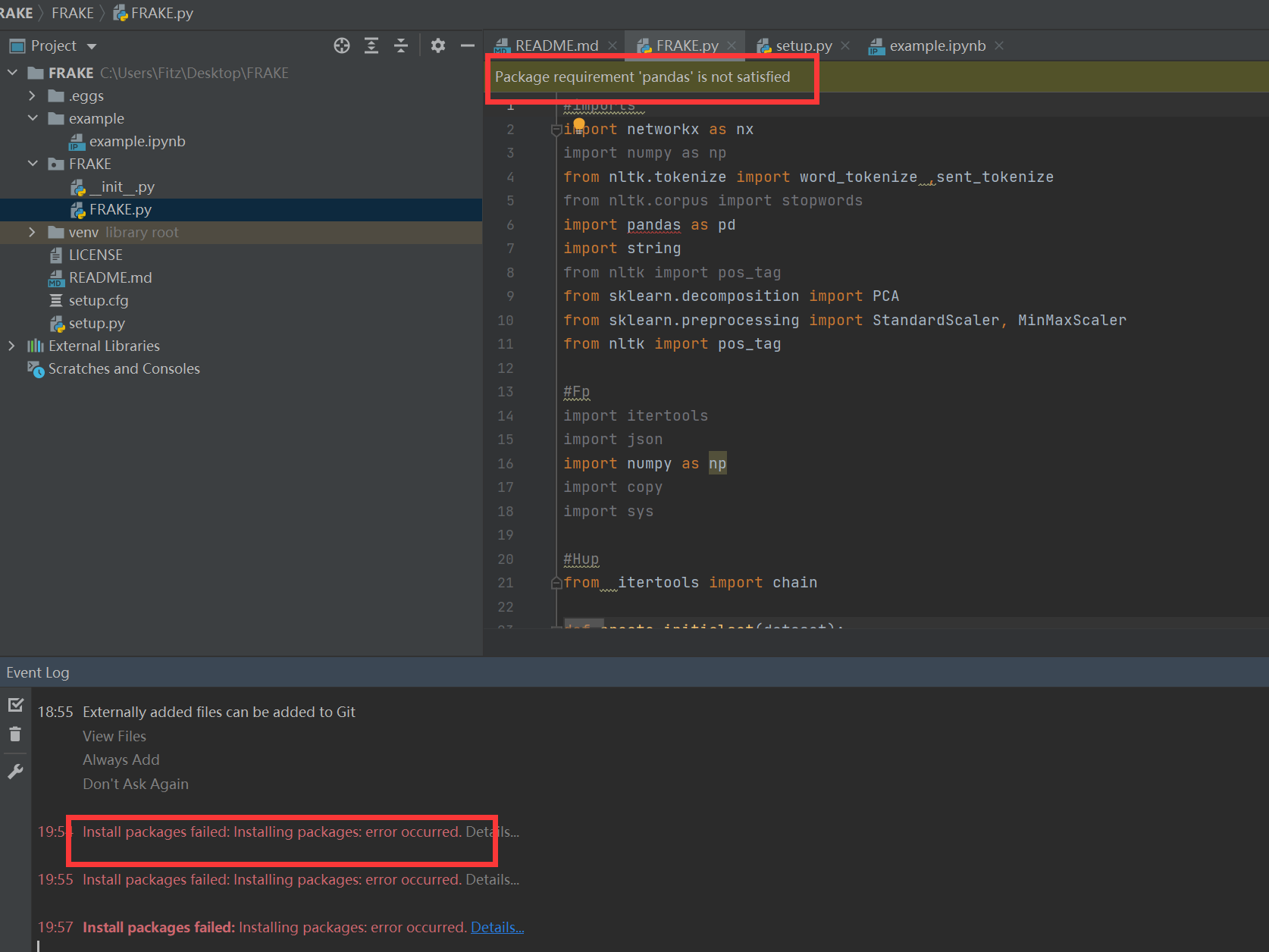Click the Select Opened File crosshair icon
The image size is (1269, 952).
(342, 45)
